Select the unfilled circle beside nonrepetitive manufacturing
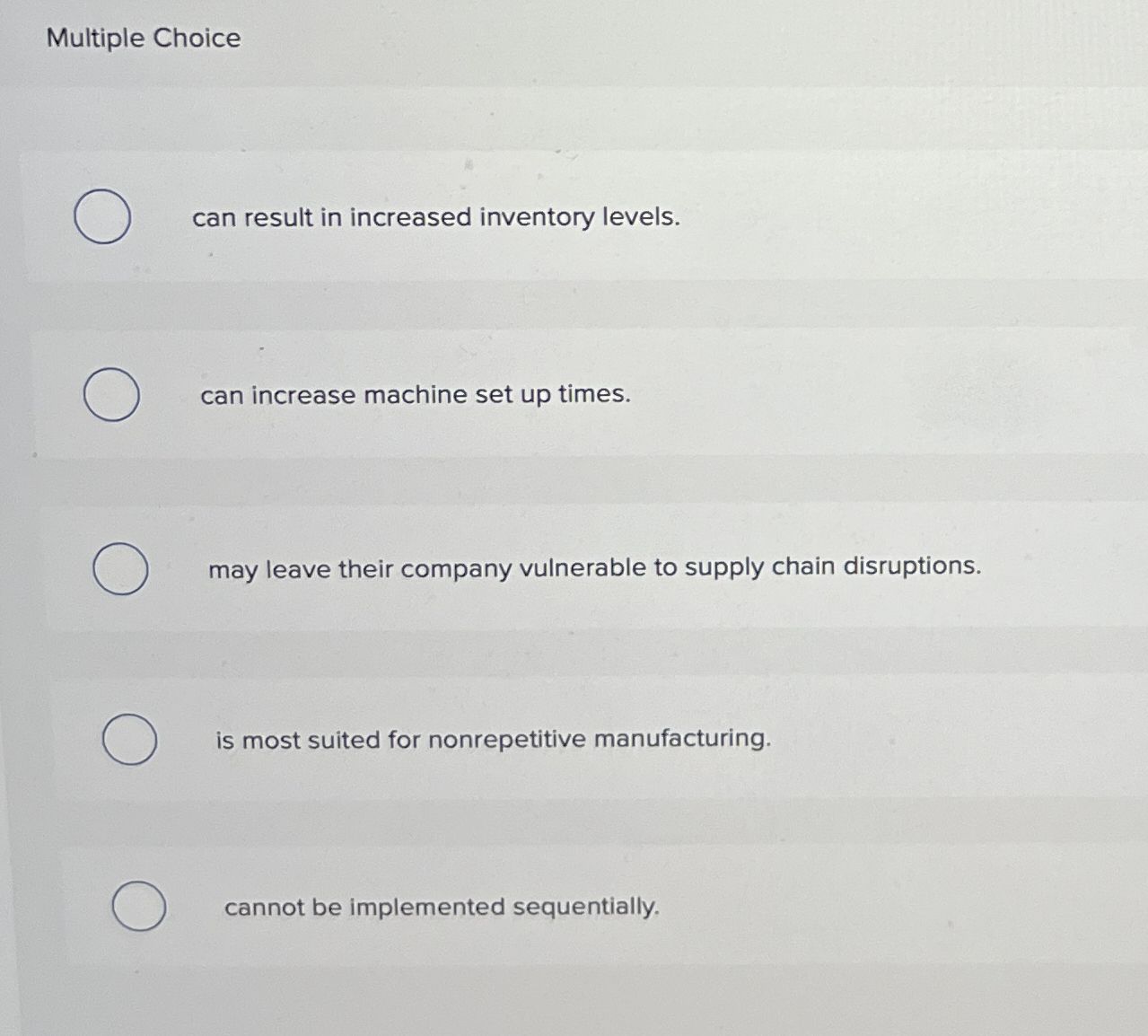Viewport: 1148px width, 1036px height. click(128, 739)
